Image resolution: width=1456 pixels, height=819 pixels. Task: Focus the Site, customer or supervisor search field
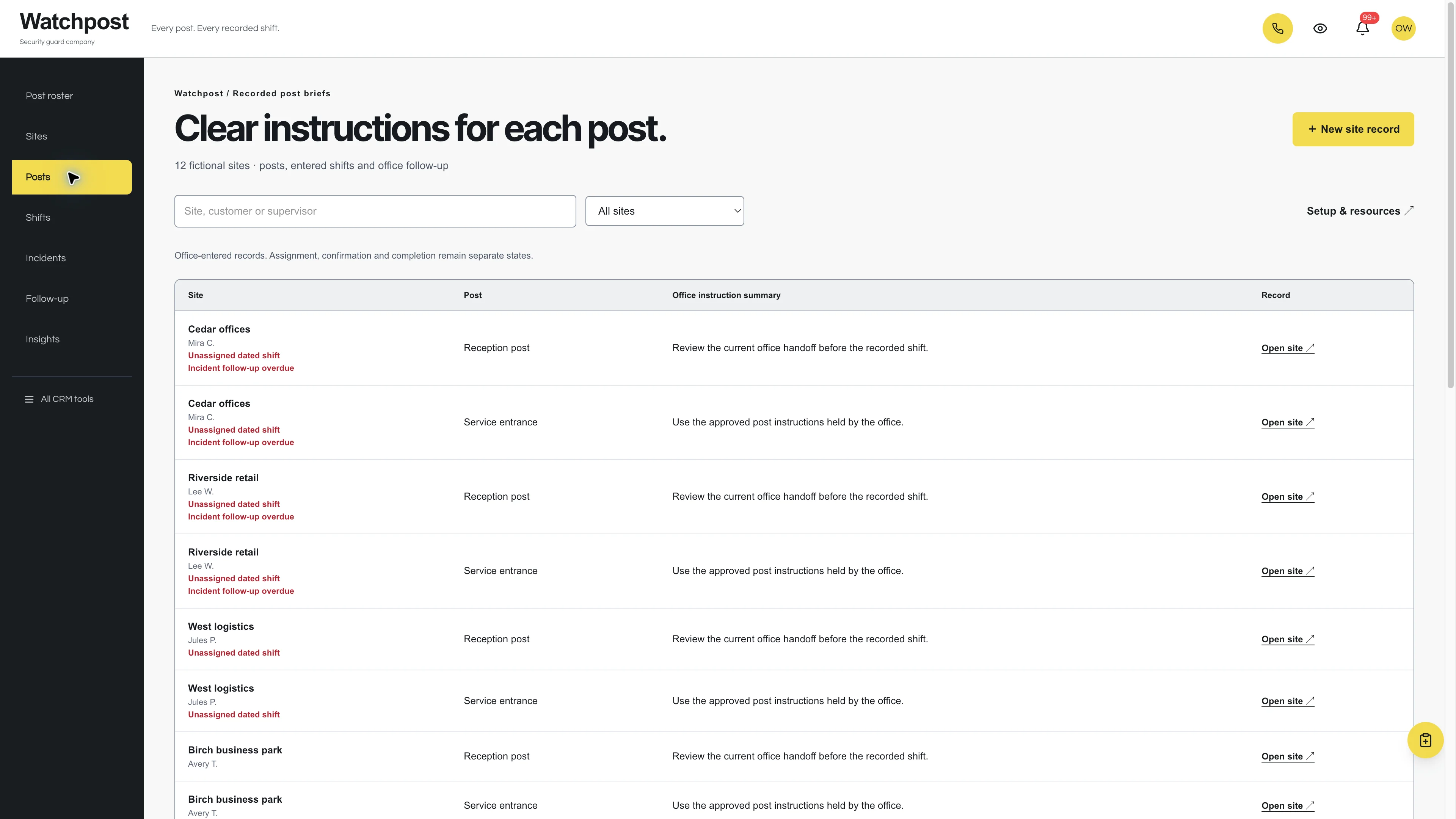375,211
